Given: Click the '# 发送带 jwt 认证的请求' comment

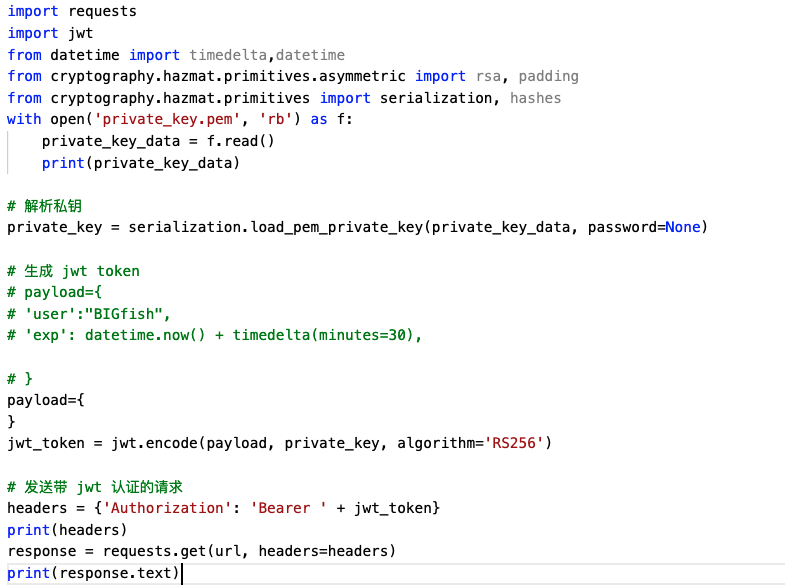Looking at the screenshot, I should (95, 487).
